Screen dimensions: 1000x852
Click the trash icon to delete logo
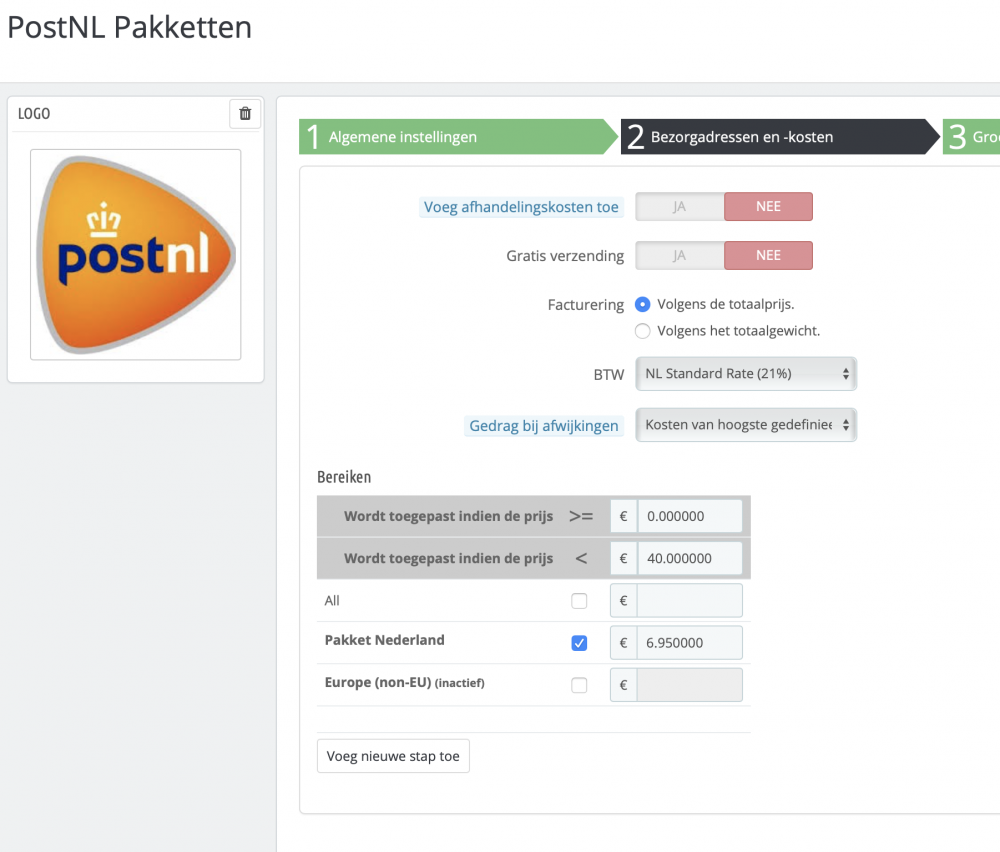click(x=245, y=114)
